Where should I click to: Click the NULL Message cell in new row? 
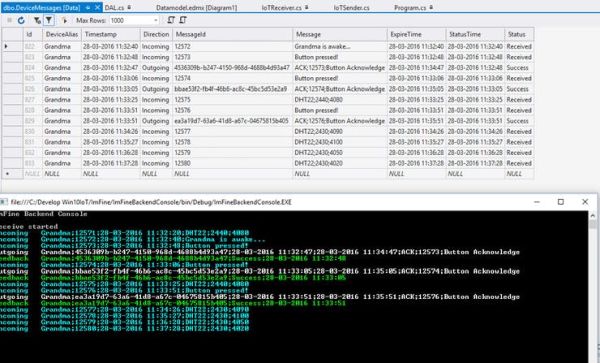(340, 174)
